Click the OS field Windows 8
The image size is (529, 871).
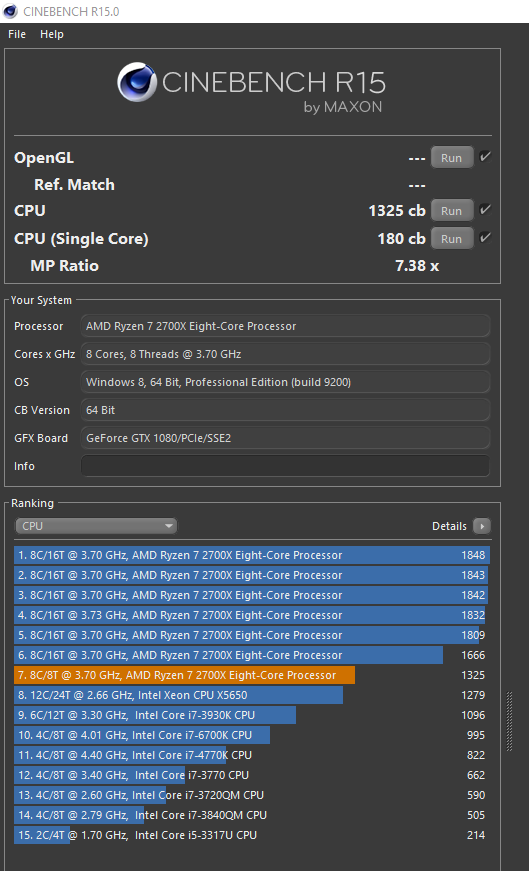(x=286, y=382)
